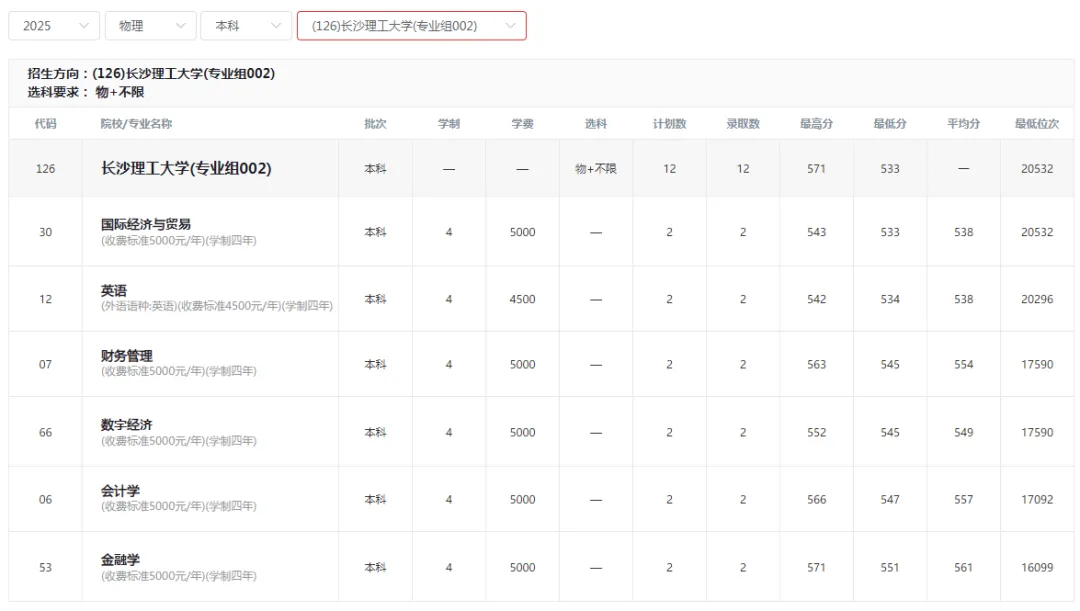Click average score 554 for 财务管理
The width and height of the screenshot is (1080, 611).
point(964,364)
